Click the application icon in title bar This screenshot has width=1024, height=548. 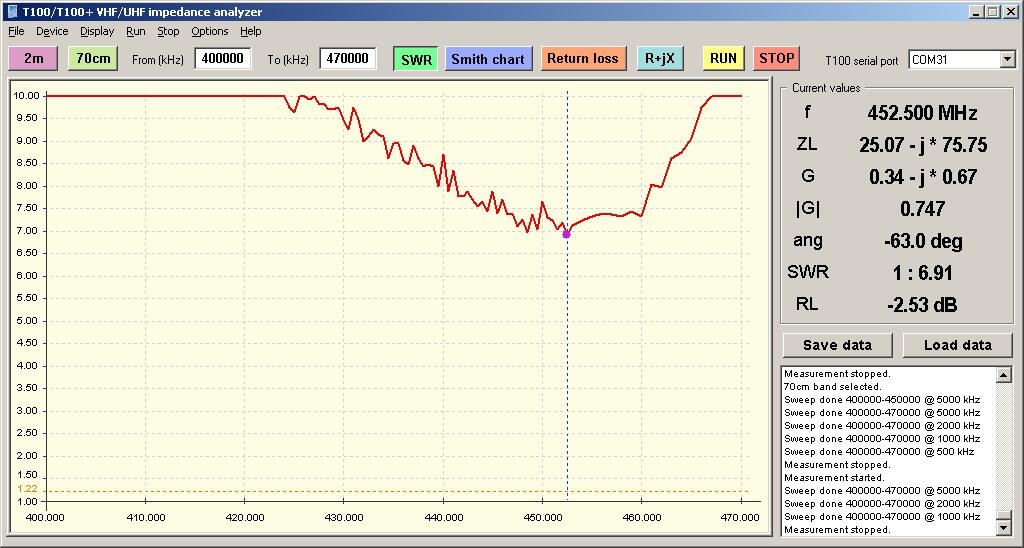12,11
